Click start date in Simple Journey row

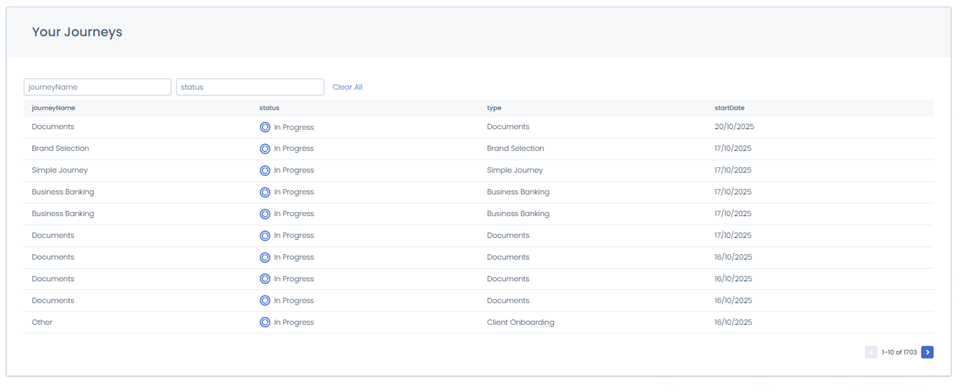(x=733, y=170)
